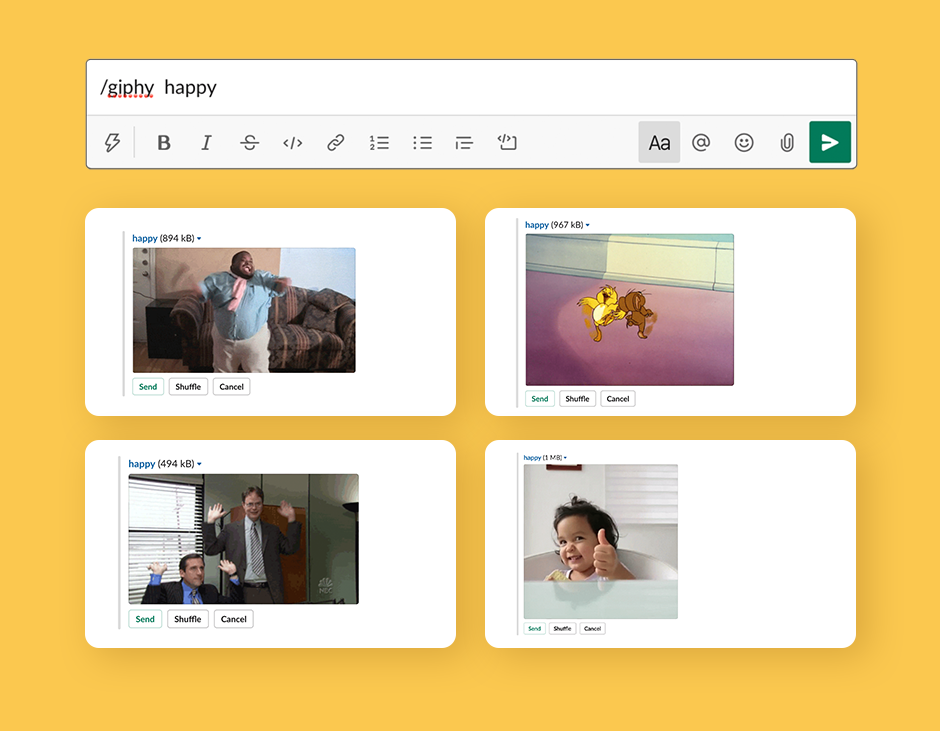Viewport: 940px width, 731px height.
Task: Click into the /giphy happy message field
Action: pos(471,88)
